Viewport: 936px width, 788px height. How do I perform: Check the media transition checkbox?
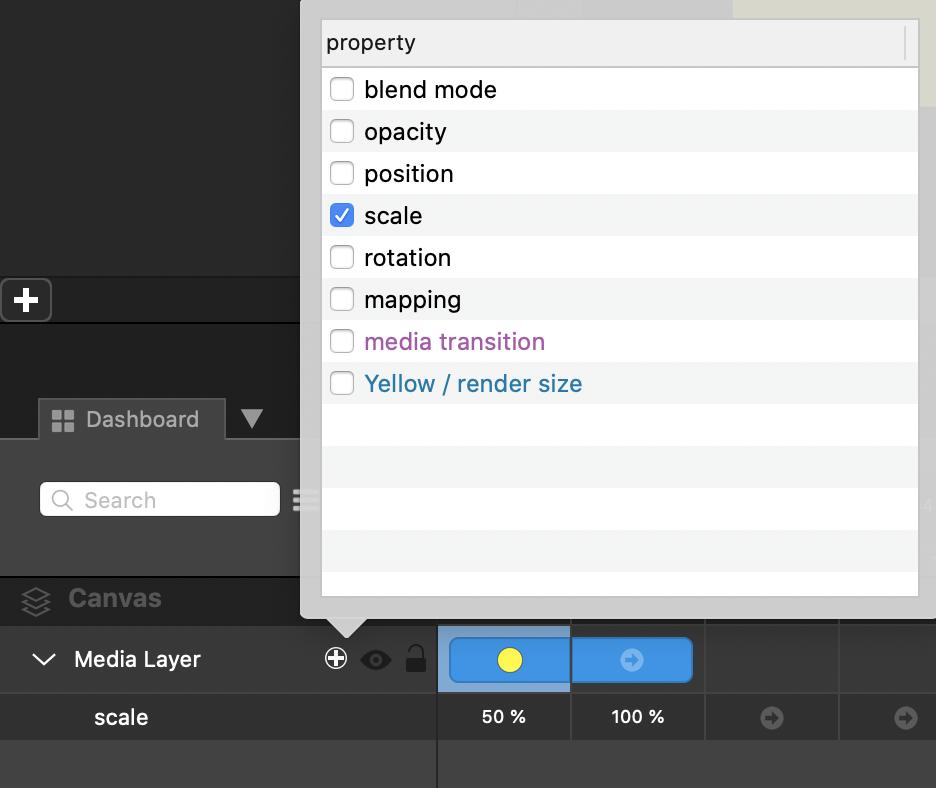click(342, 341)
